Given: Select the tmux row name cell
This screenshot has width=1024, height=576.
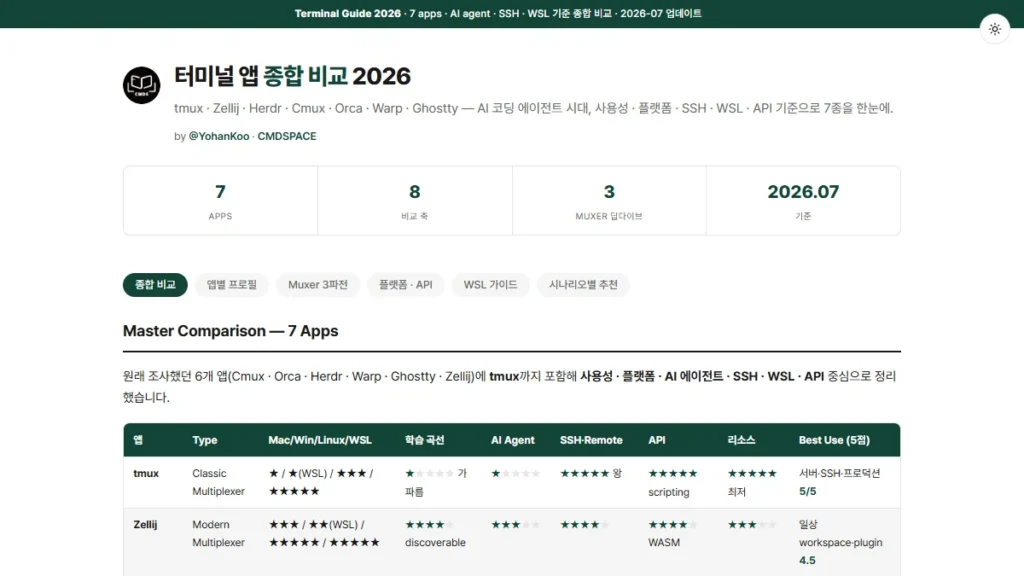Looking at the screenshot, I should point(146,473).
